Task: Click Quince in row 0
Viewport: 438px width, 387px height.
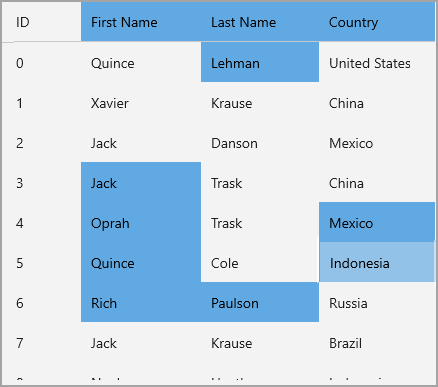Action: [141, 62]
